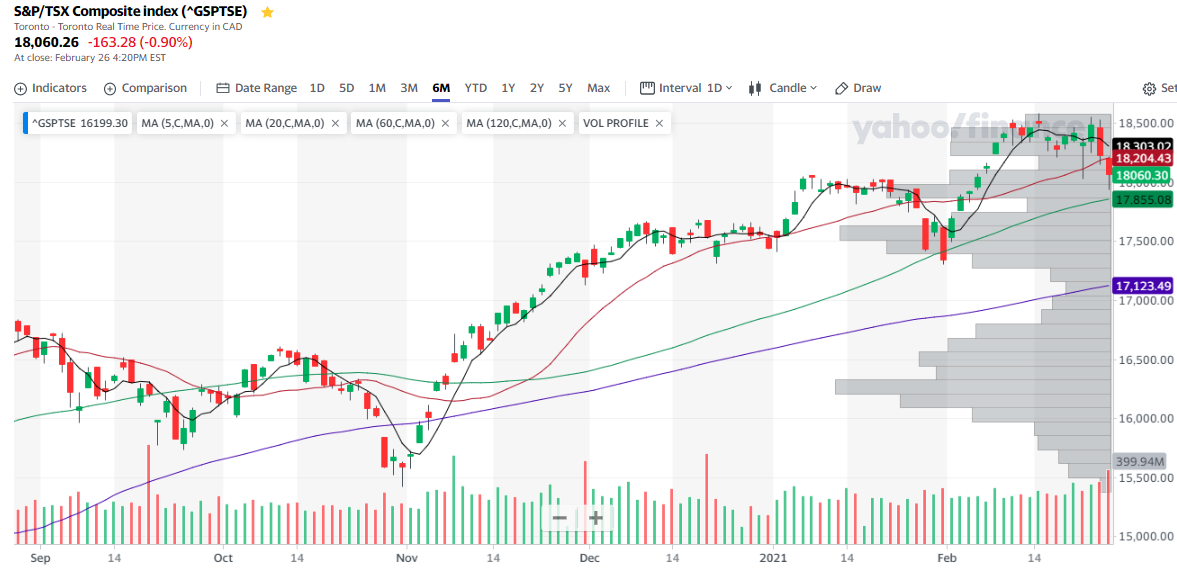Viewport: 1177px width, 570px height.
Task: Select the 1M range
Action: coord(377,88)
